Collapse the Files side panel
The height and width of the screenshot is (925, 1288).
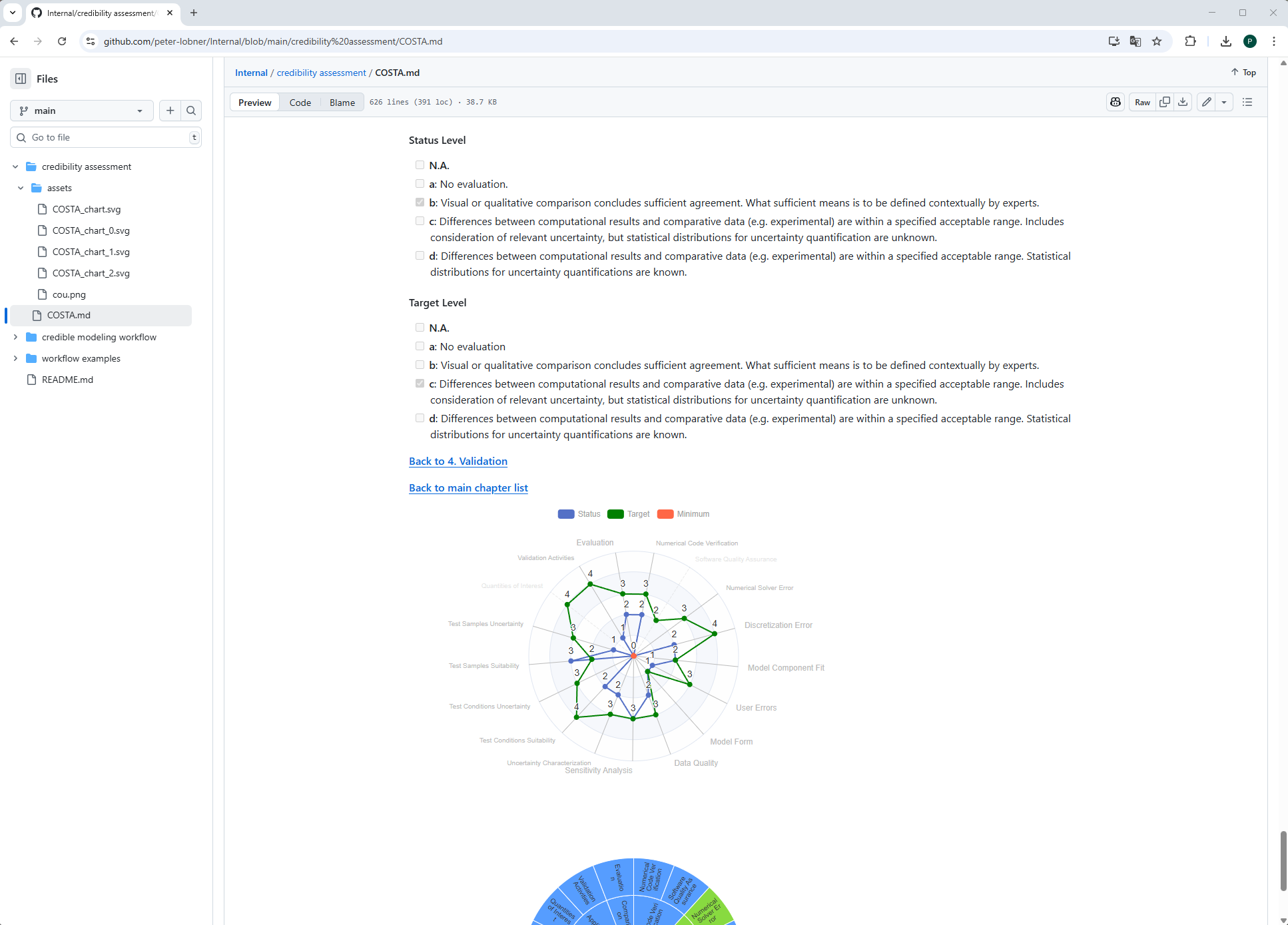click(x=21, y=79)
